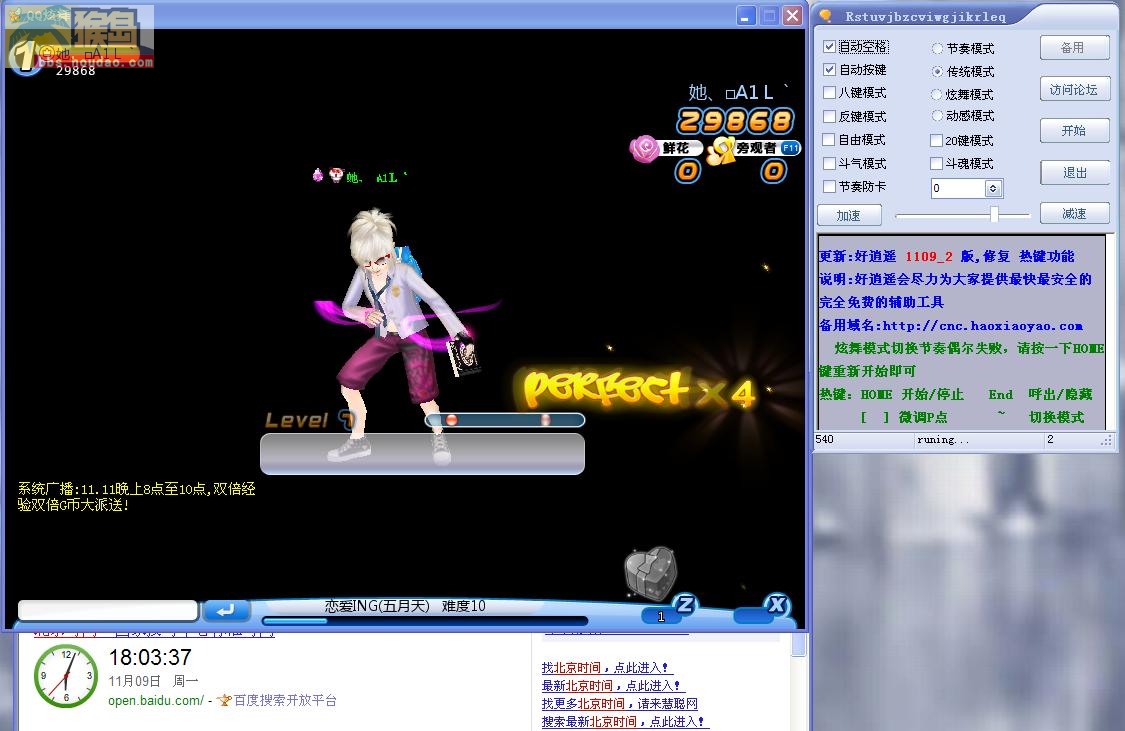This screenshot has height=731, width=1125.
Task: Click status bar text runing...
Action: (943, 440)
